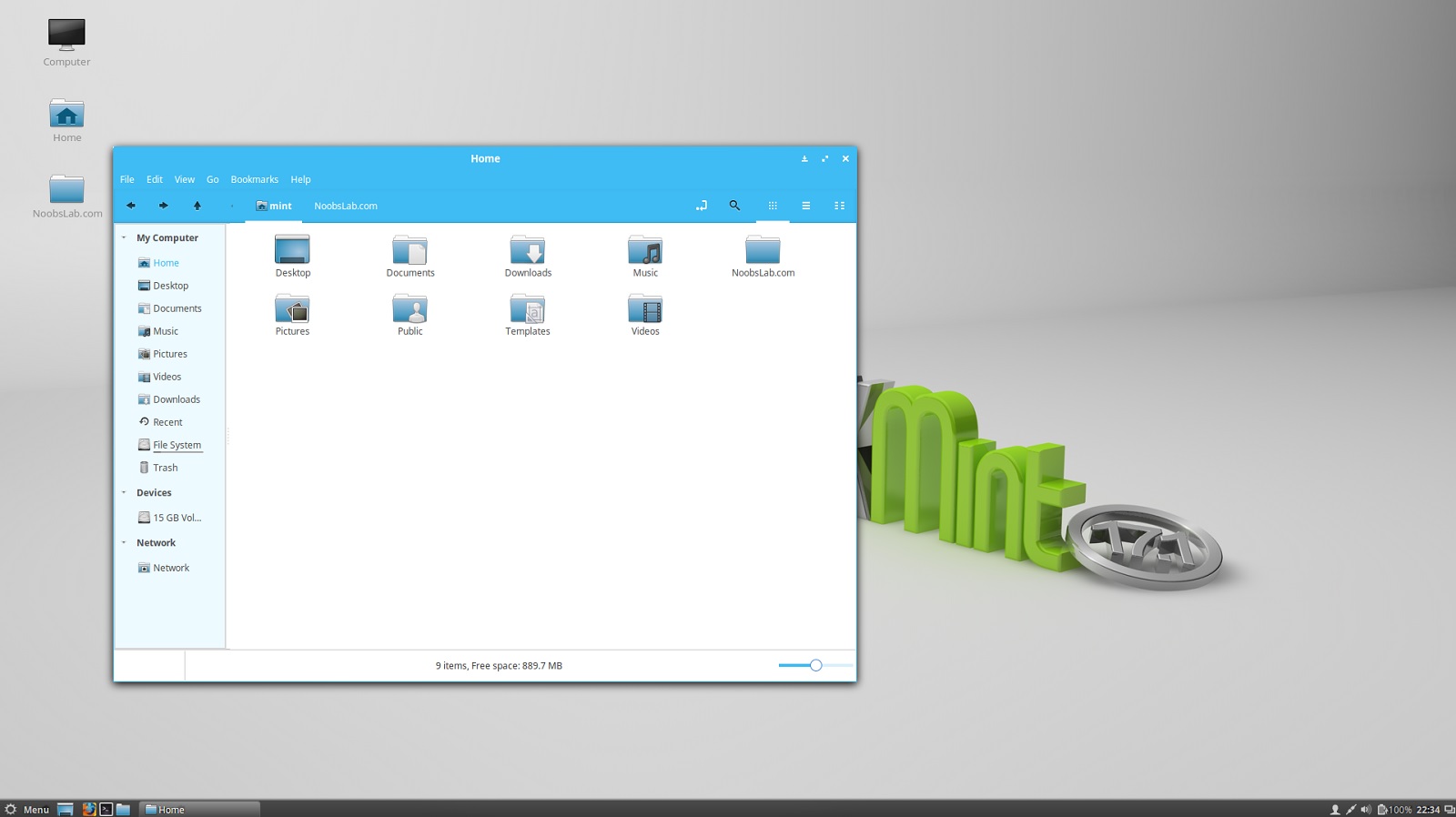The height and width of the screenshot is (817, 1456).
Task: Open the Go menu
Action: [213, 179]
